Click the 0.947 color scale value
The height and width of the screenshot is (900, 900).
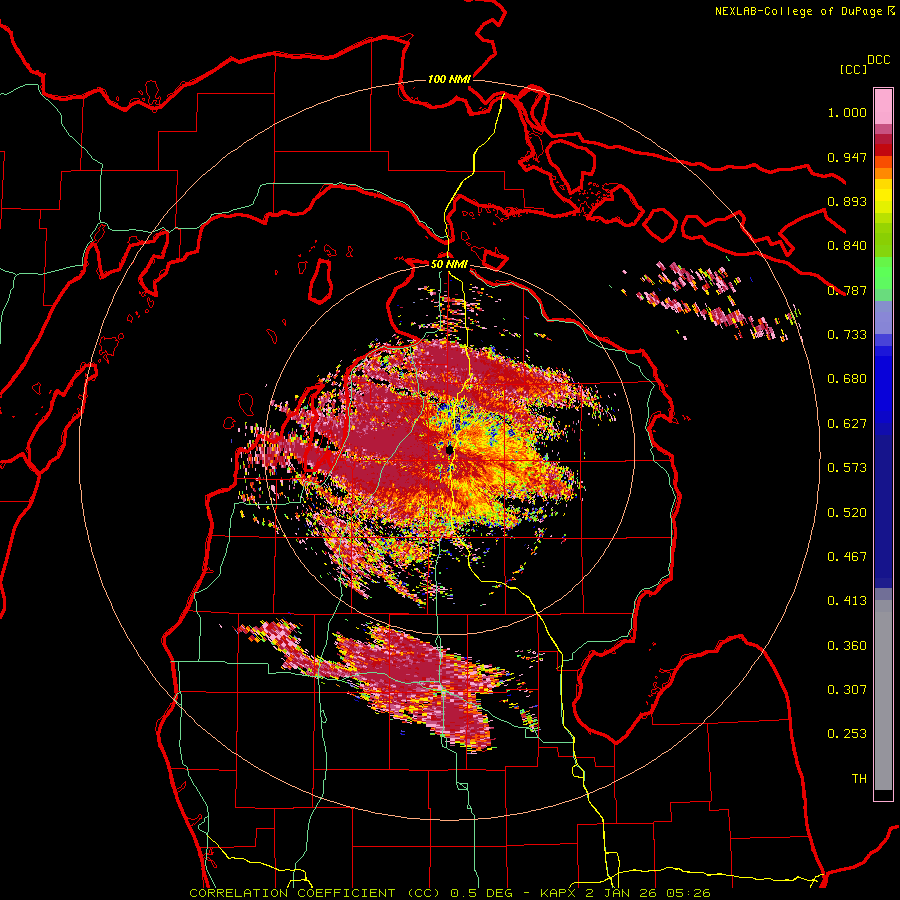point(847,157)
